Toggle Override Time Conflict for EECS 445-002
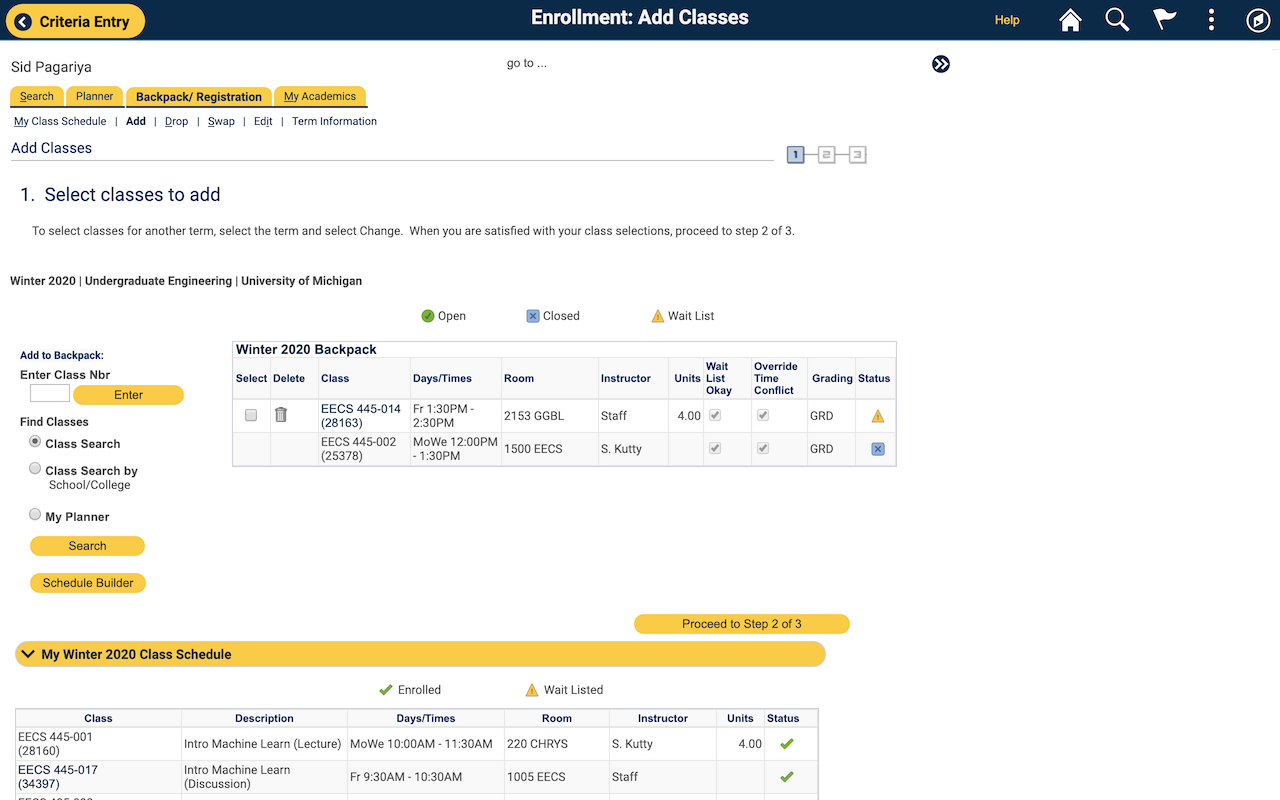Viewport: 1280px width, 800px height. coord(763,449)
